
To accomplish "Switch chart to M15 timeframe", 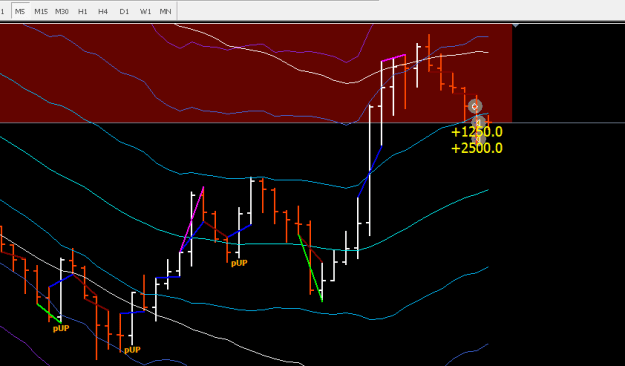I will [x=41, y=12].
